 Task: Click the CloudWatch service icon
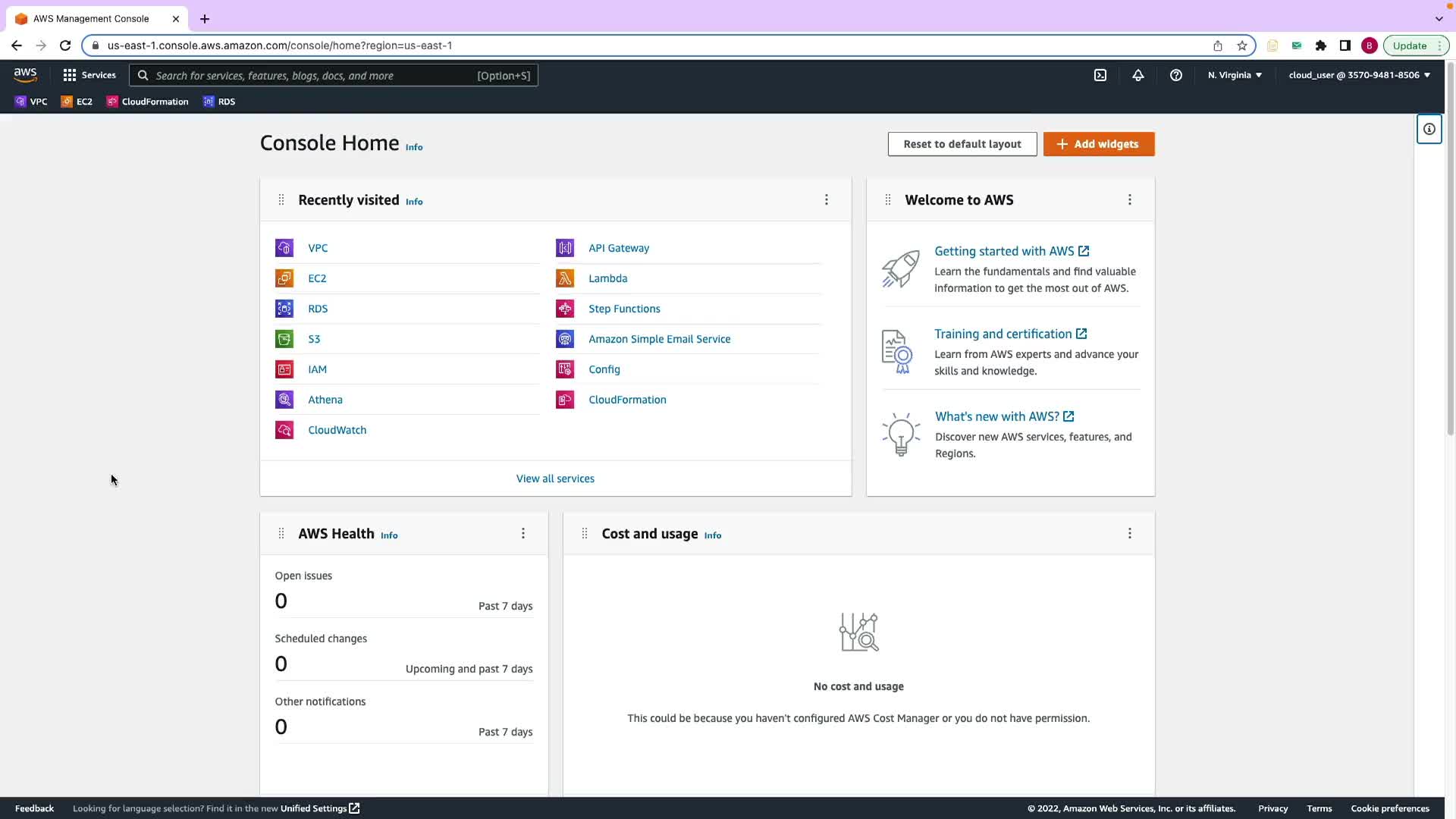pyautogui.click(x=284, y=430)
